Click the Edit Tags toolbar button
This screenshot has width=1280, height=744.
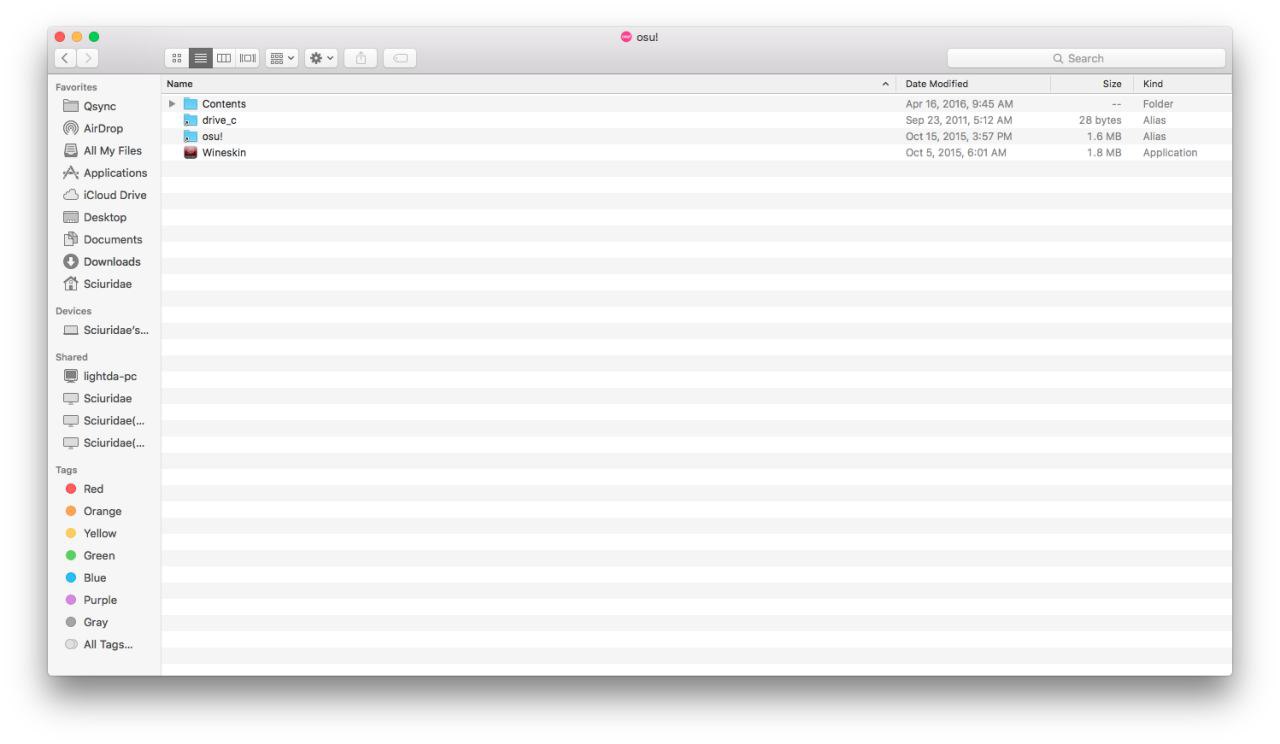tap(401, 59)
